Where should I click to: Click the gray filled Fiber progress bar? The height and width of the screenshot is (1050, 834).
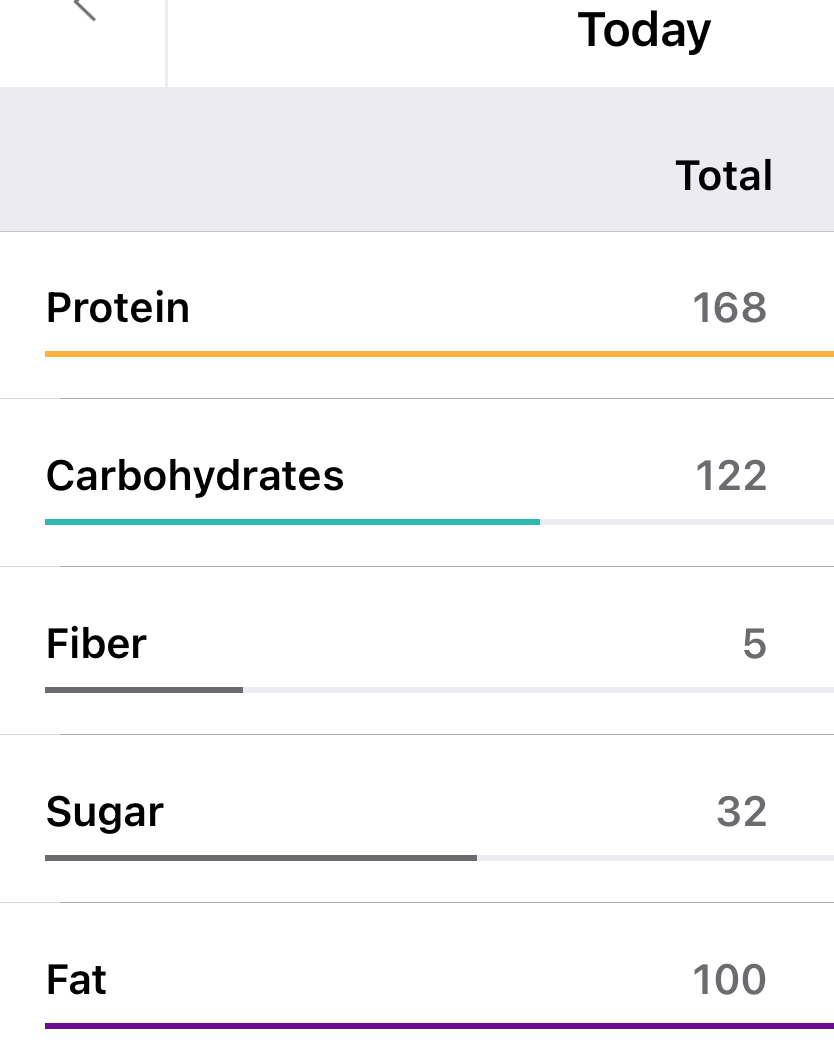click(144, 690)
